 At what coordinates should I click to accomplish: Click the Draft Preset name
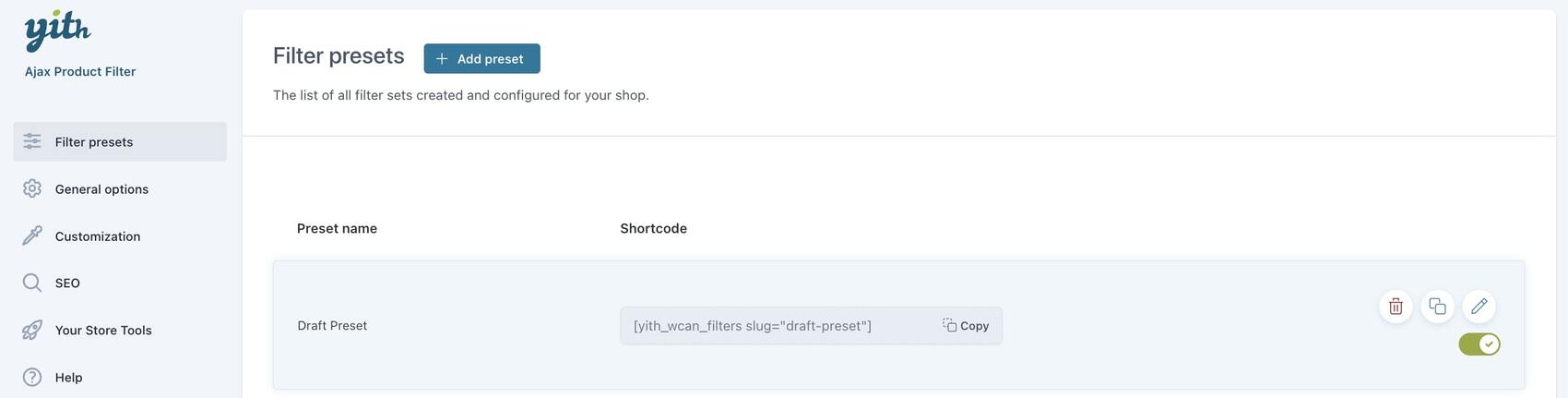(332, 326)
